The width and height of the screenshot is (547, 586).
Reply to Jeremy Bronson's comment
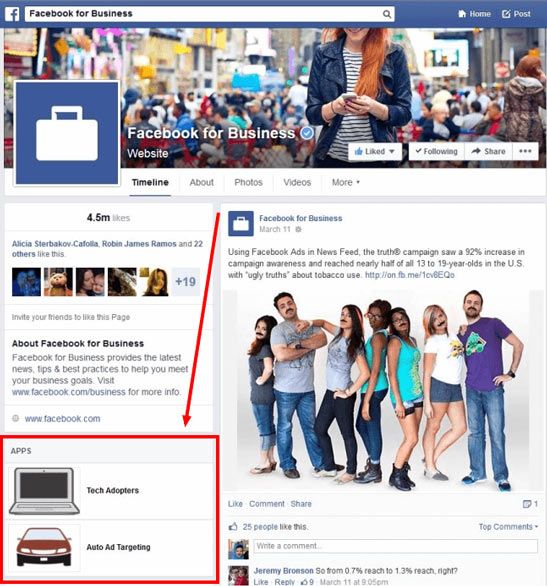tap(285, 582)
